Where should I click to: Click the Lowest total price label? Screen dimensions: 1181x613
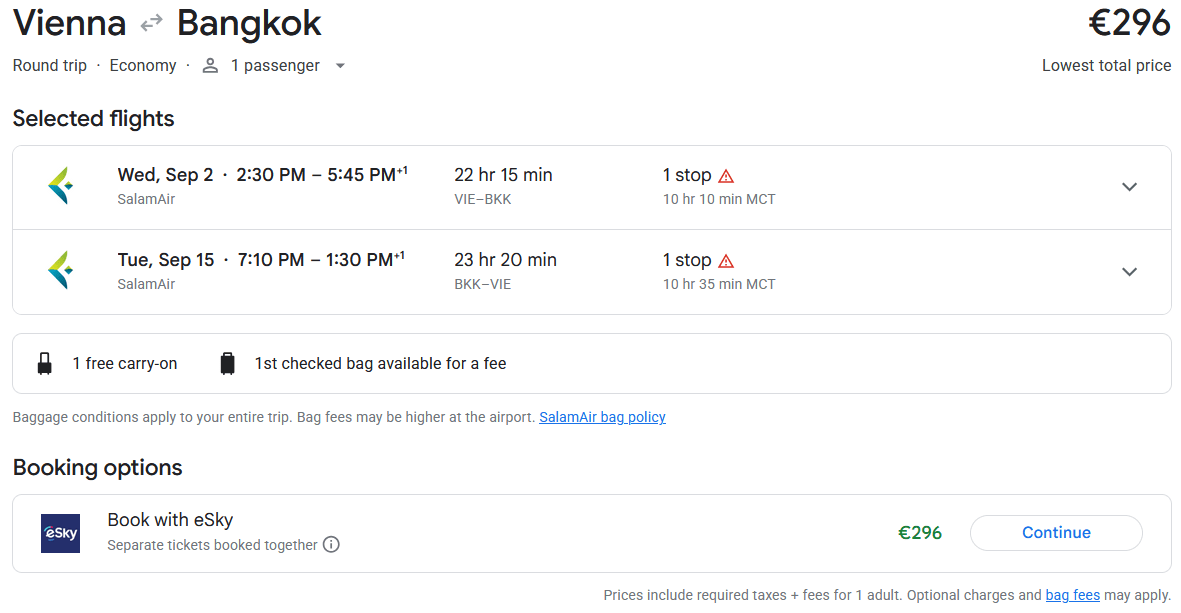click(1106, 66)
